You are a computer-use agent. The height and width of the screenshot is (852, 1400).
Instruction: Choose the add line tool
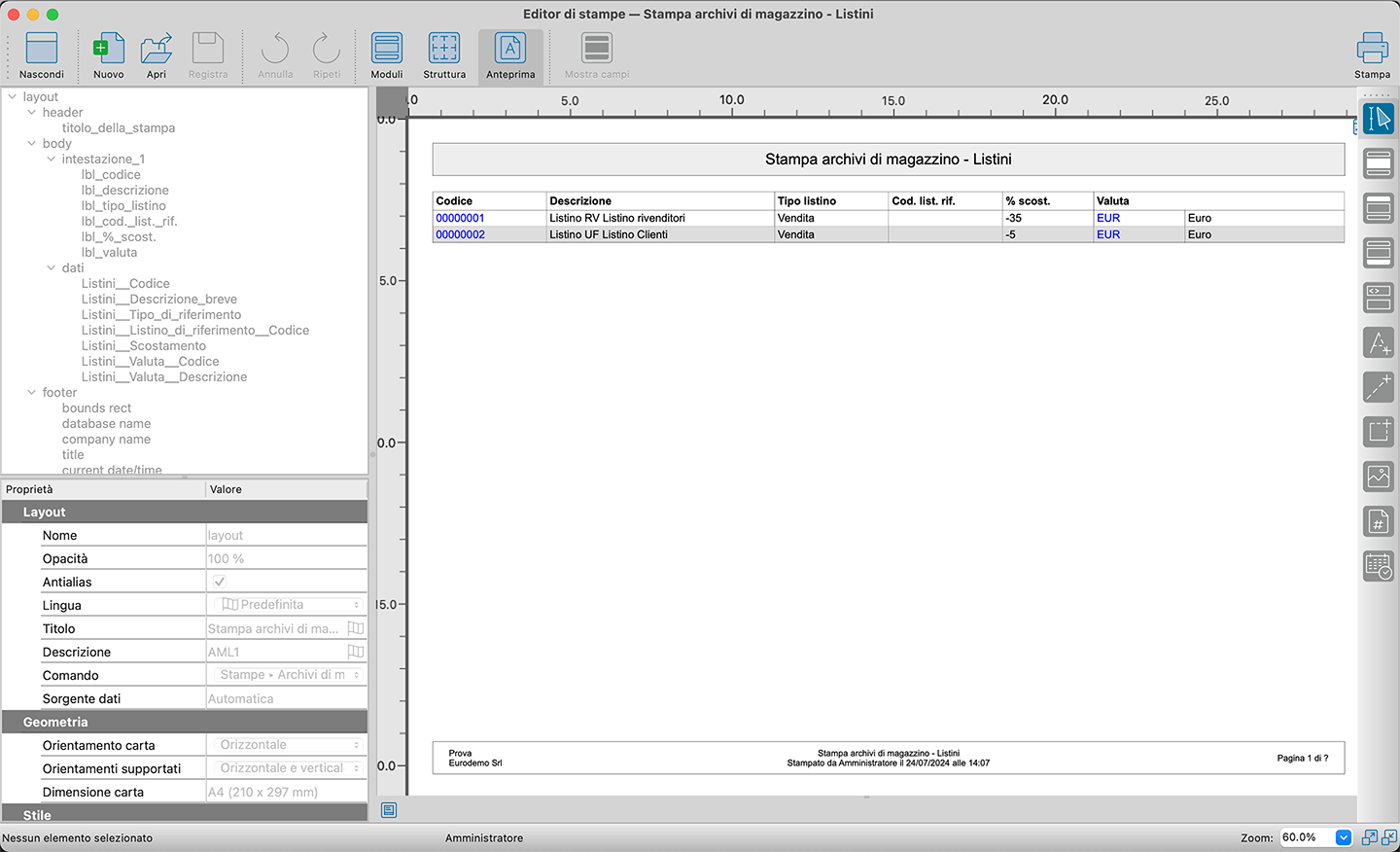[x=1379, y=387]
